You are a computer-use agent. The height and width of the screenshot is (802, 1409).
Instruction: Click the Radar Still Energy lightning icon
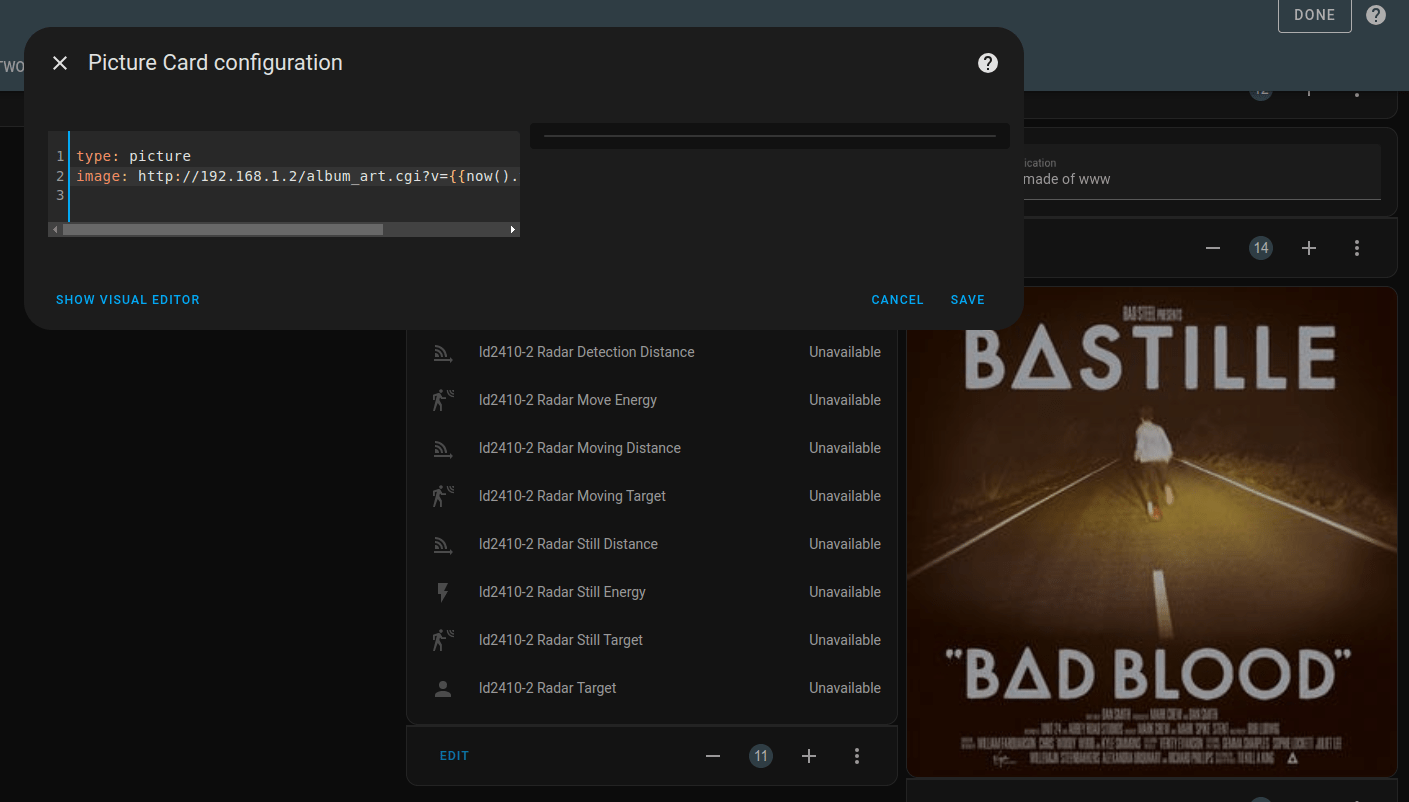(x=443, y=592)
